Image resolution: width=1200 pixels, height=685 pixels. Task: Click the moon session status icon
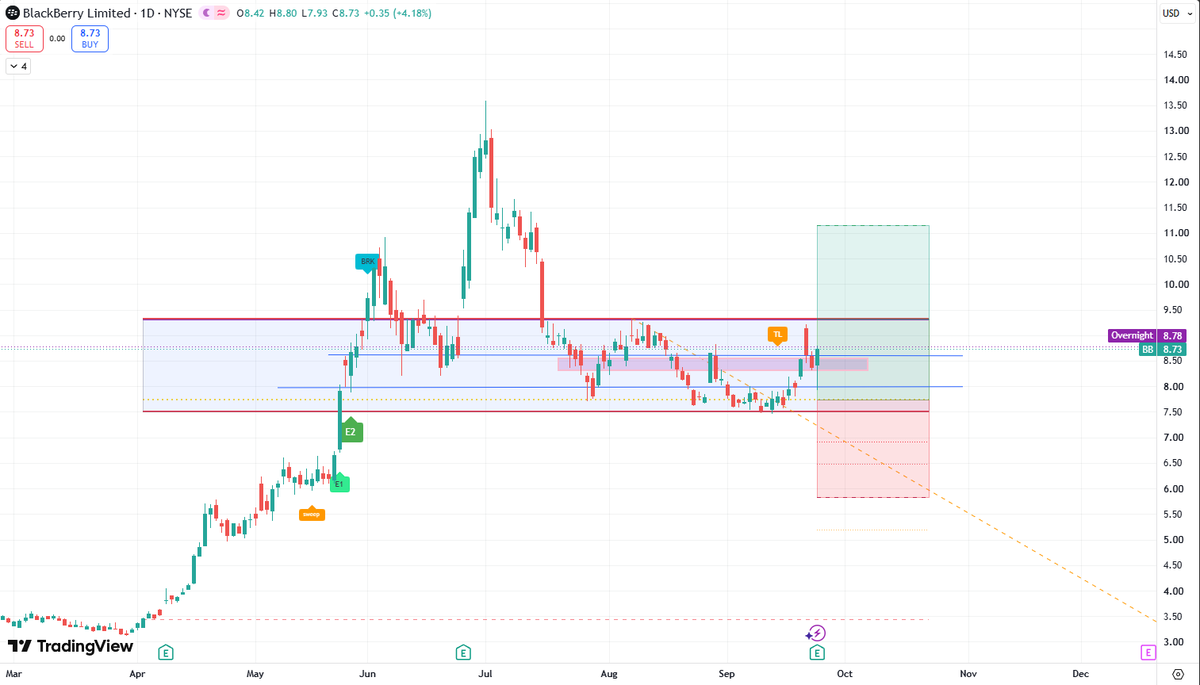(207, 13)
